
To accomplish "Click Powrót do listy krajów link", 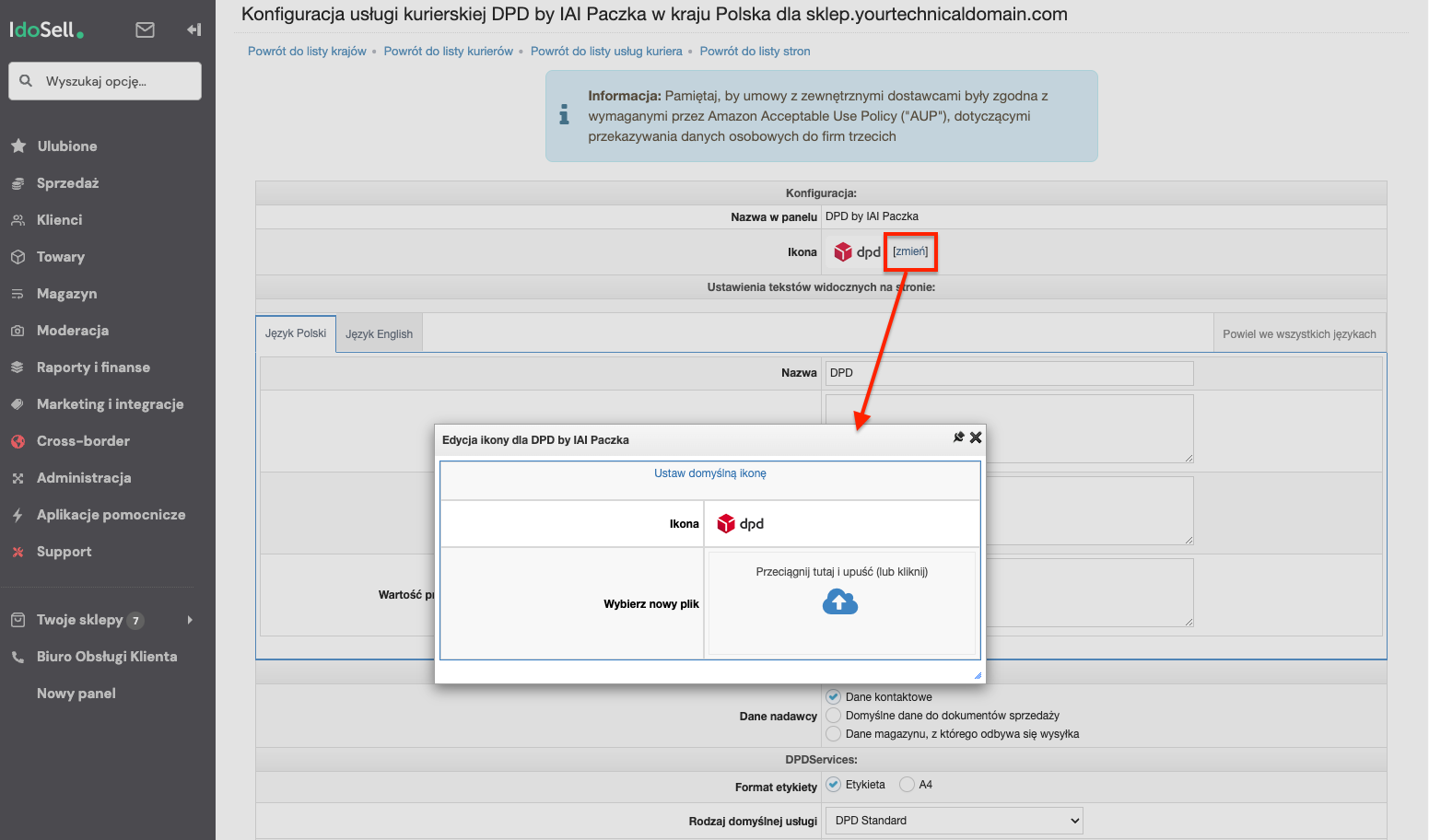I will (307, 52).
